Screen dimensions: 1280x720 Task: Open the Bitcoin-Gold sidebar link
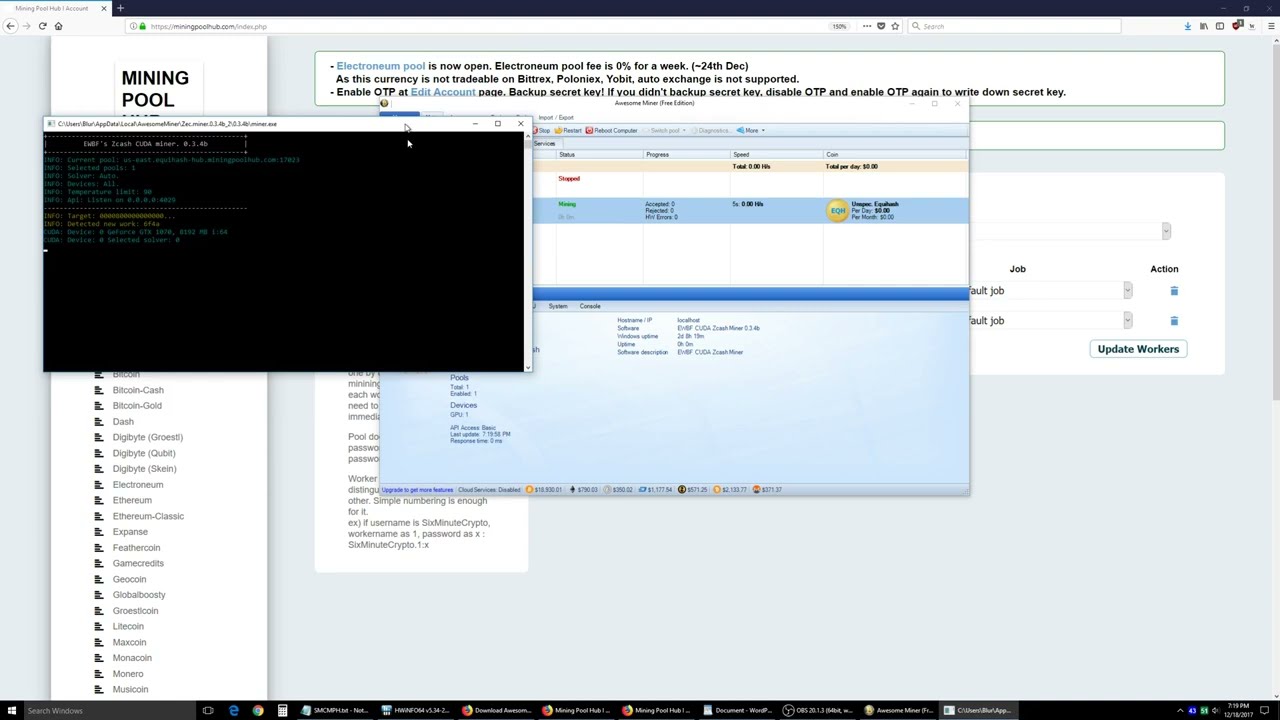[x=137, y=406]
